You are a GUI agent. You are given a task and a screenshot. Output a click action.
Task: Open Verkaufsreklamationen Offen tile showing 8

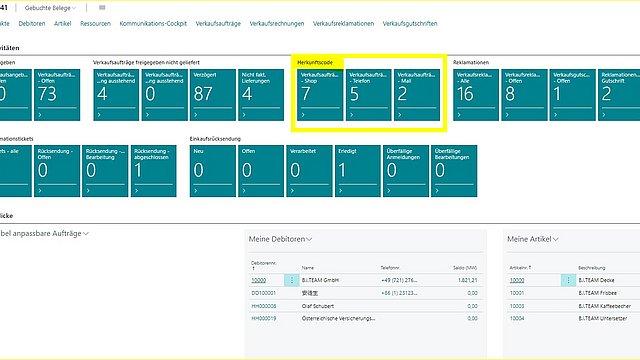coord(524,95)
